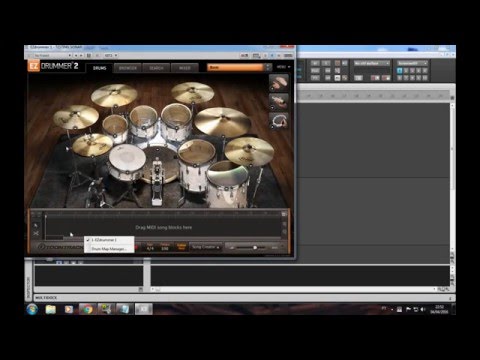The image size is (480, 360).
Task: Save preset with the plugin header disk icon
Action: point(89,55)
